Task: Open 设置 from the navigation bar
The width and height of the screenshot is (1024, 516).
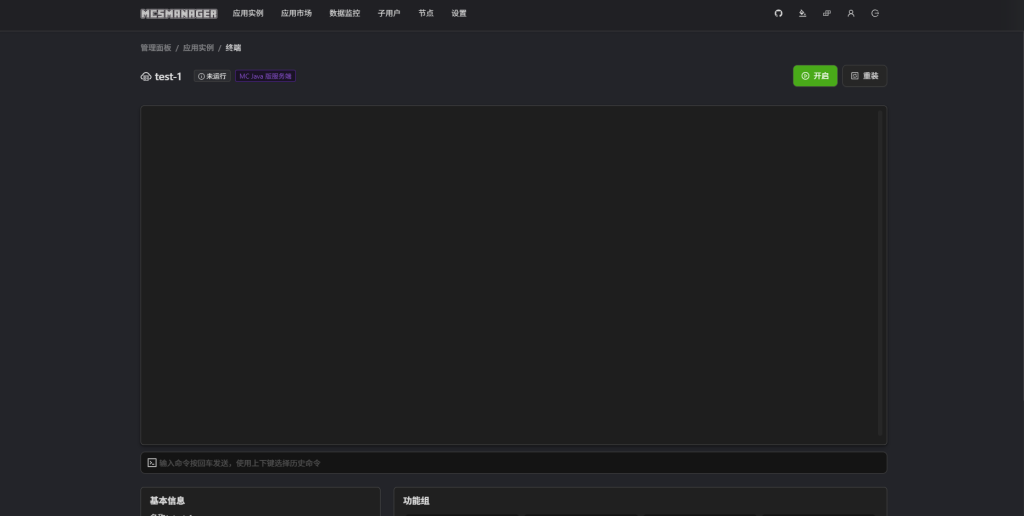Action: point(459,14)
